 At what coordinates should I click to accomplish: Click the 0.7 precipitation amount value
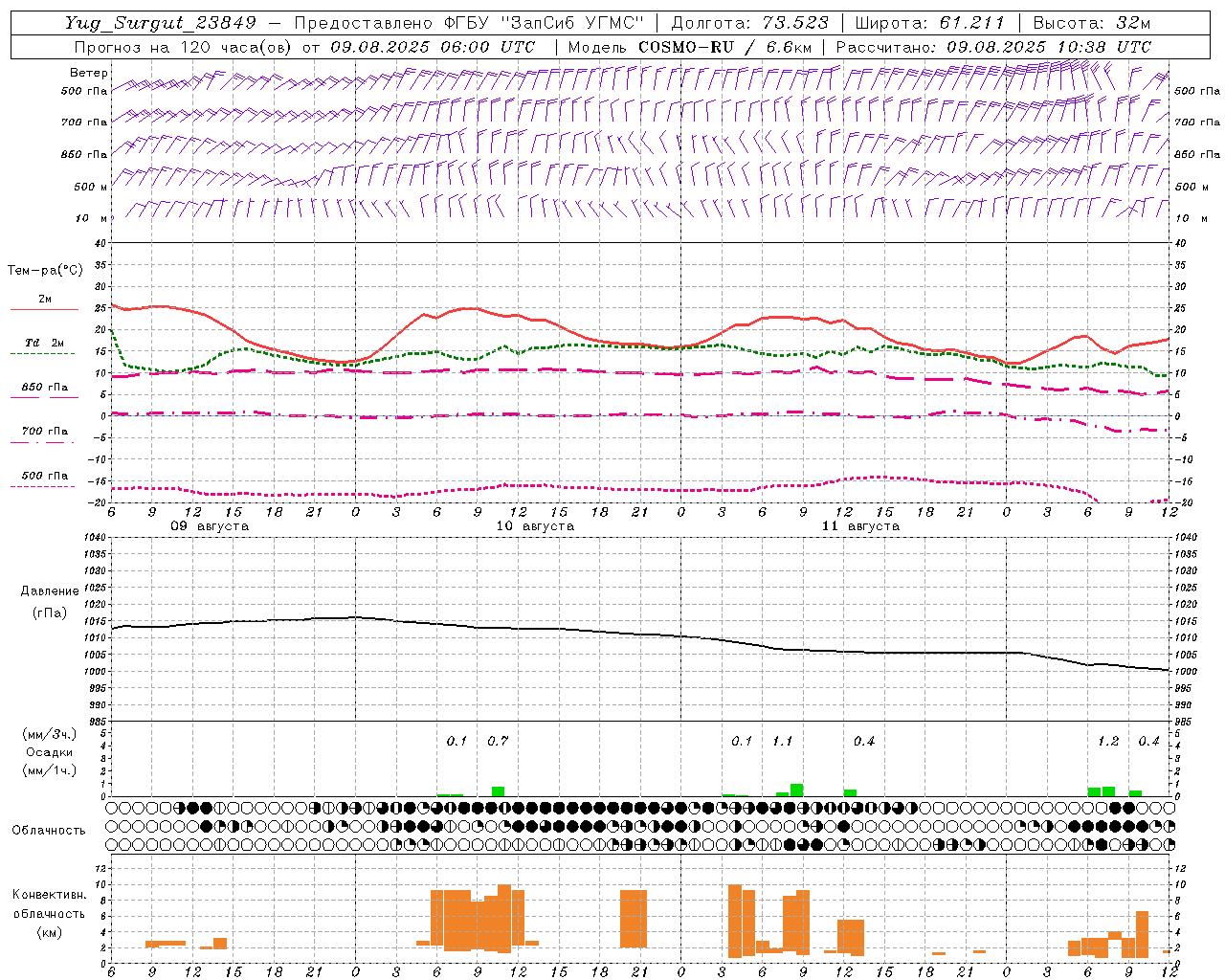(498, 741)
